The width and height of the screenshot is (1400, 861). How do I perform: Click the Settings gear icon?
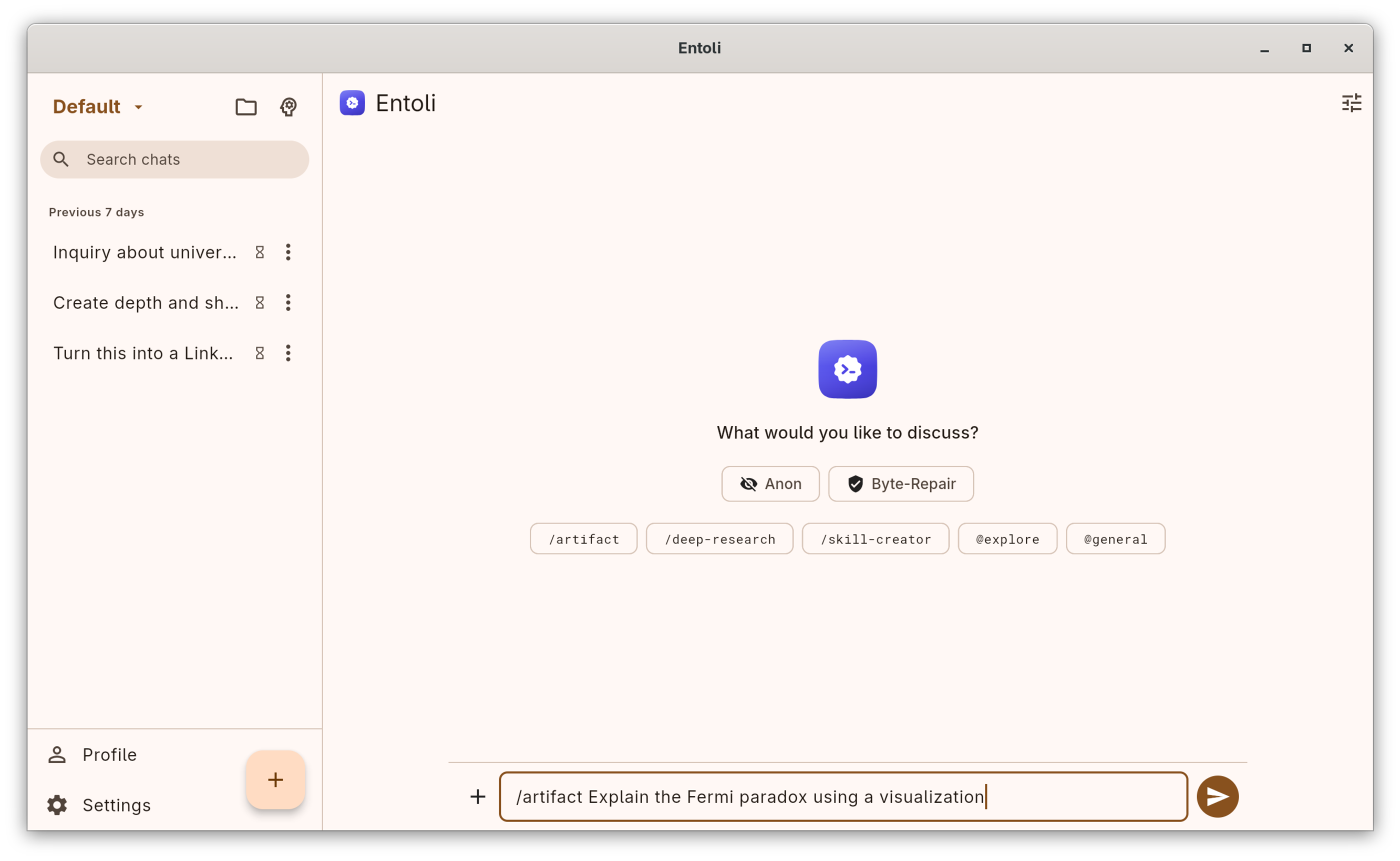tap(57, 805)
